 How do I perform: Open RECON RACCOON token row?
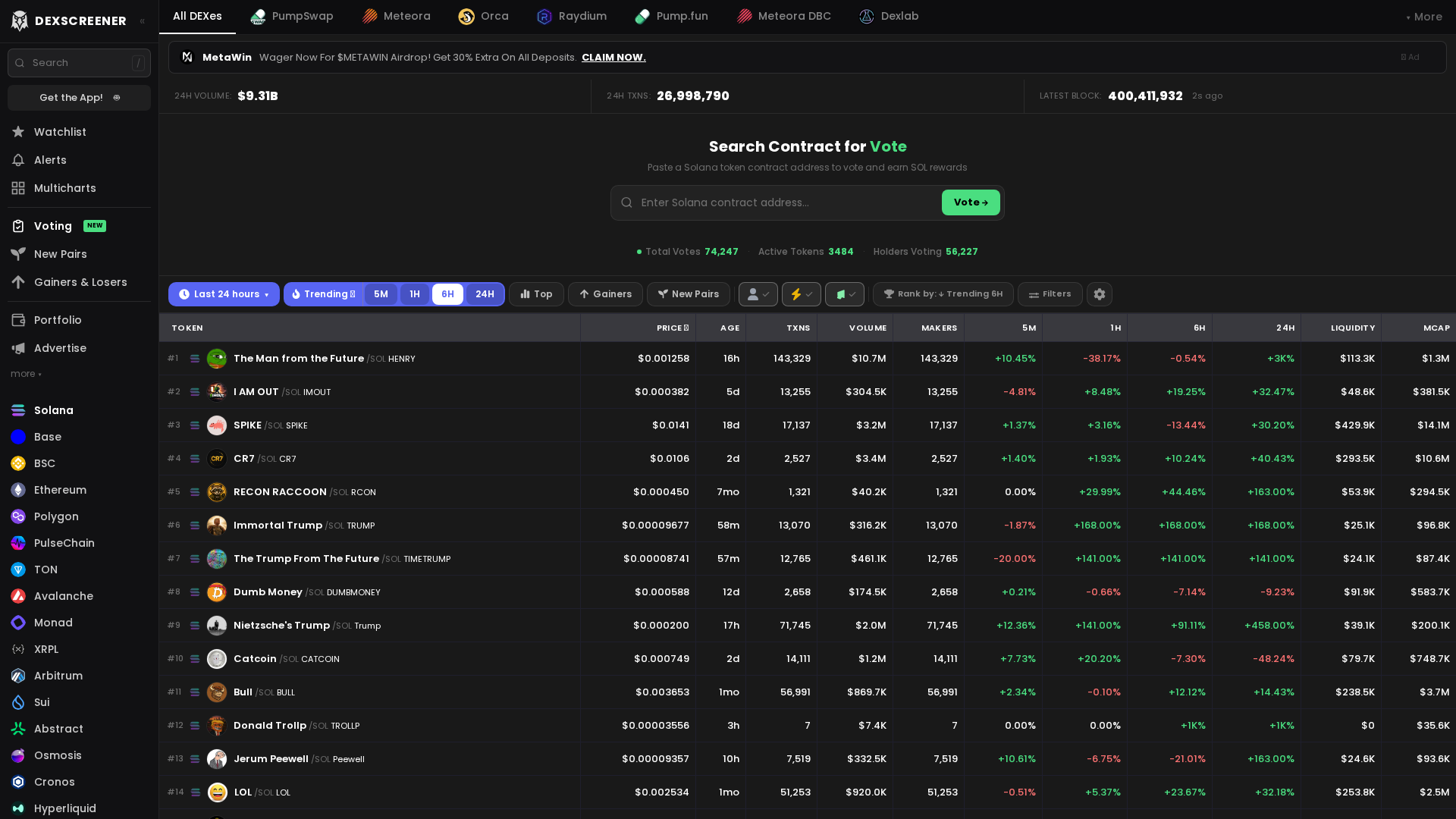808,492
